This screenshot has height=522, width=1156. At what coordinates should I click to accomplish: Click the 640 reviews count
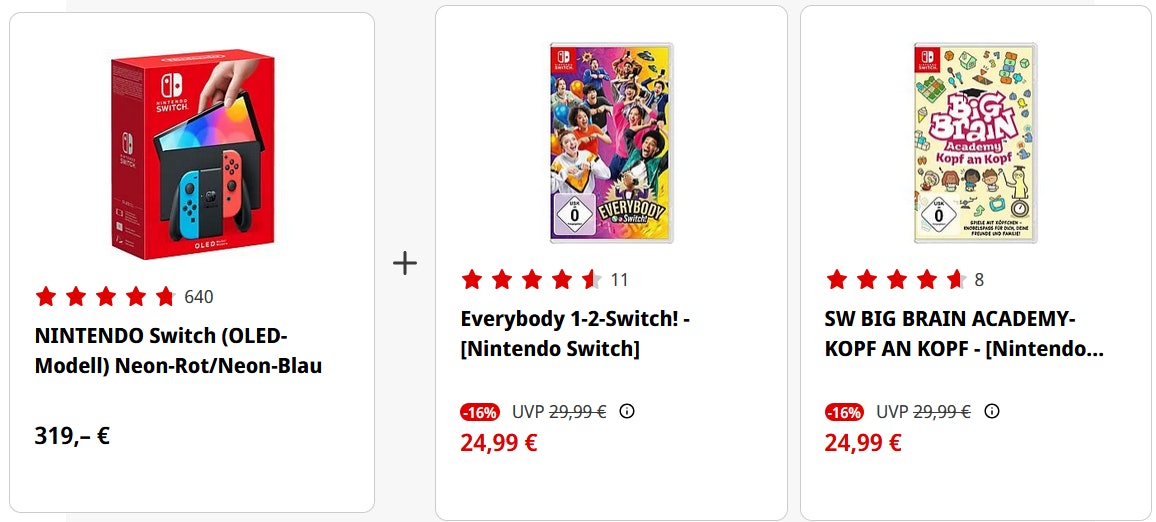pos(199,296)
